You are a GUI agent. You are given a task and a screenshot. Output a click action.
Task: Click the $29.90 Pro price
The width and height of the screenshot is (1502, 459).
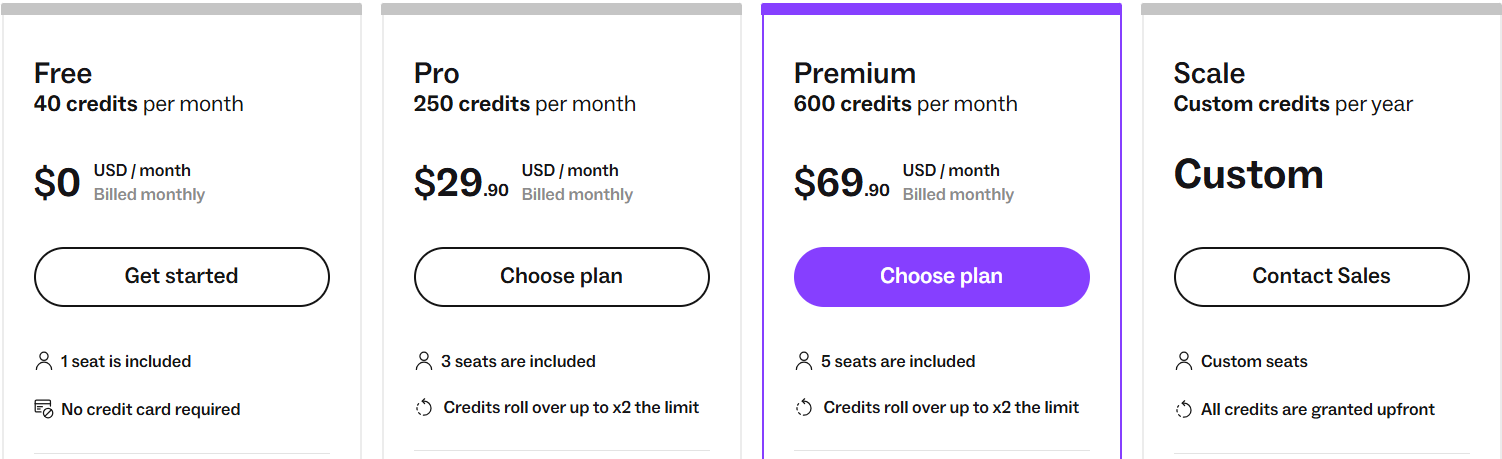tap(461, 183)
